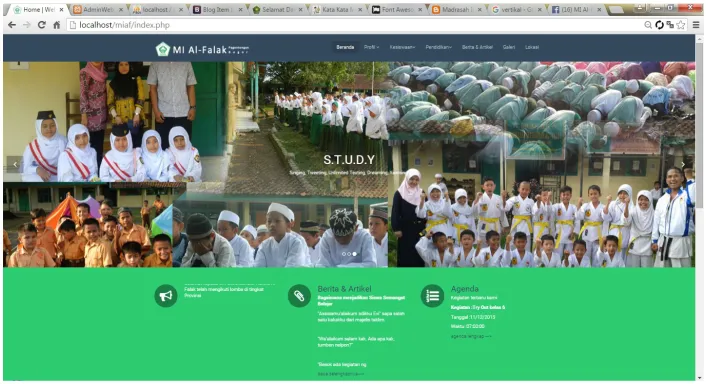
Task: Open the Lokasi nav item
Action: pyautogui.click(x=532, y=47)
